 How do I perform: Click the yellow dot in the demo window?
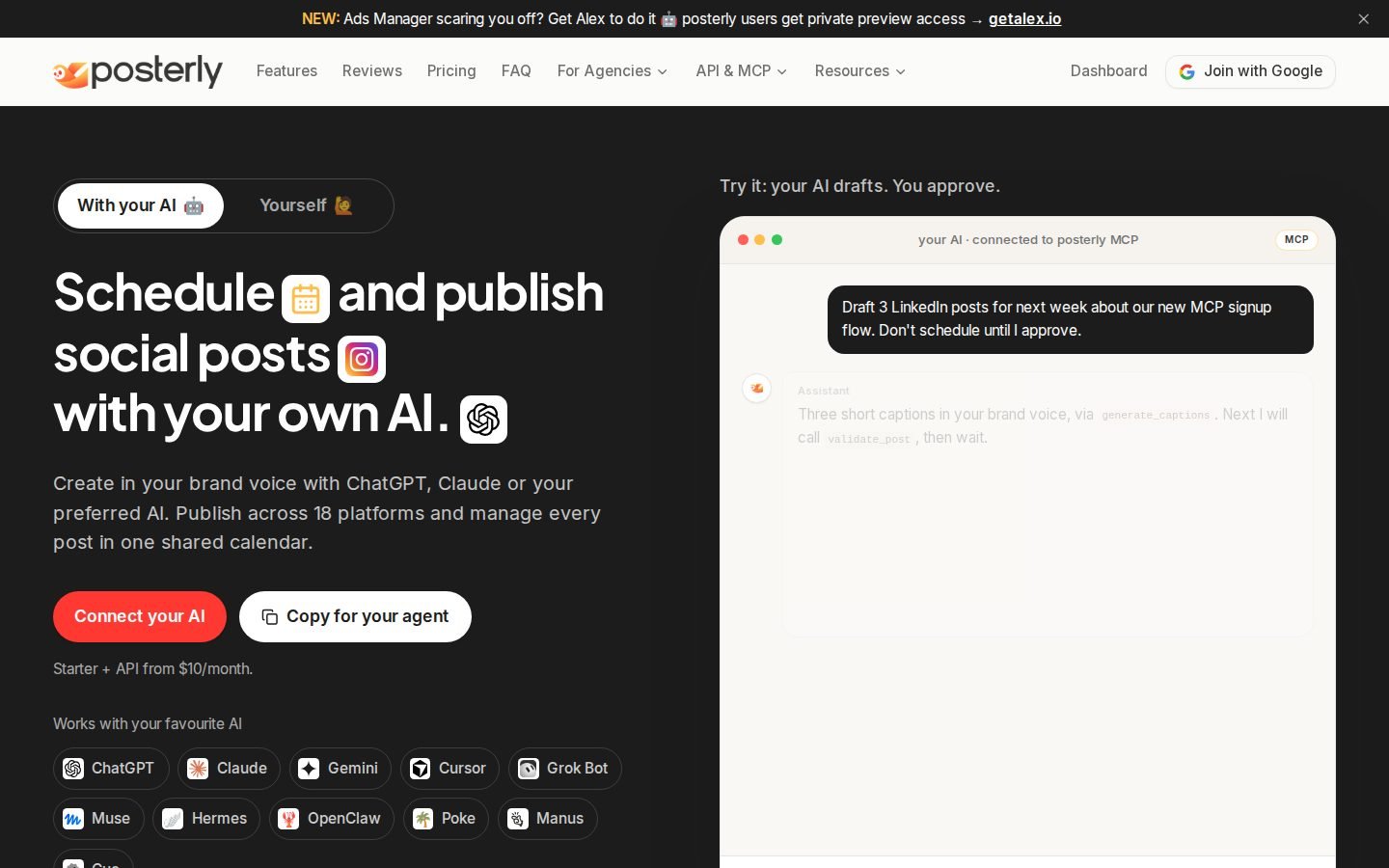tap(760, 240)
